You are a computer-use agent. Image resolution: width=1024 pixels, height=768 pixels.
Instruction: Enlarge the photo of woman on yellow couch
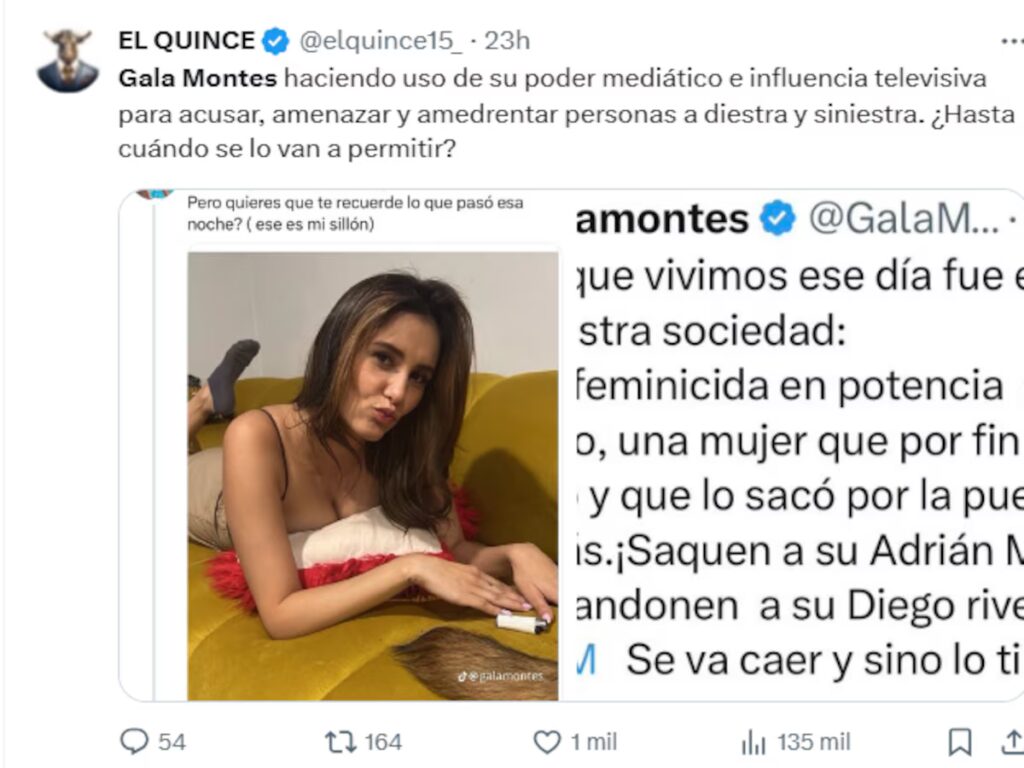coord(373,476)
